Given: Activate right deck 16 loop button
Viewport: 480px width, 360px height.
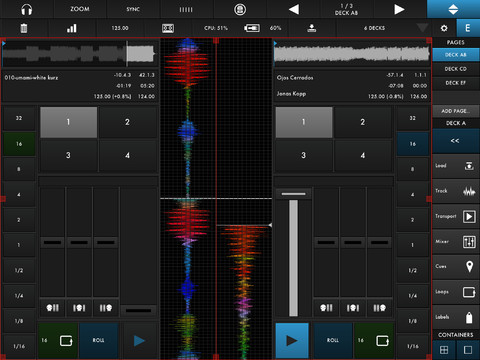Looking at the screenshot, I should [x=374, y=340].
